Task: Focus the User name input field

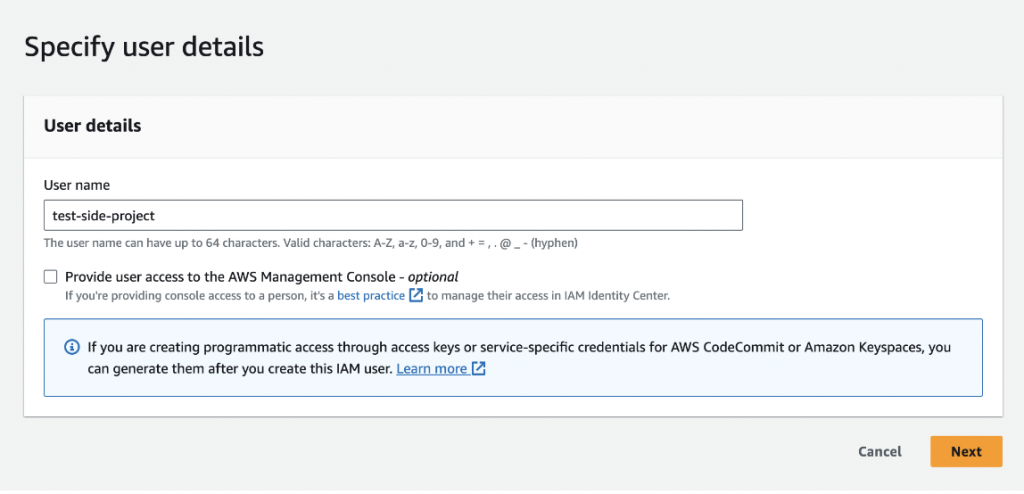Action: point(392,215)
